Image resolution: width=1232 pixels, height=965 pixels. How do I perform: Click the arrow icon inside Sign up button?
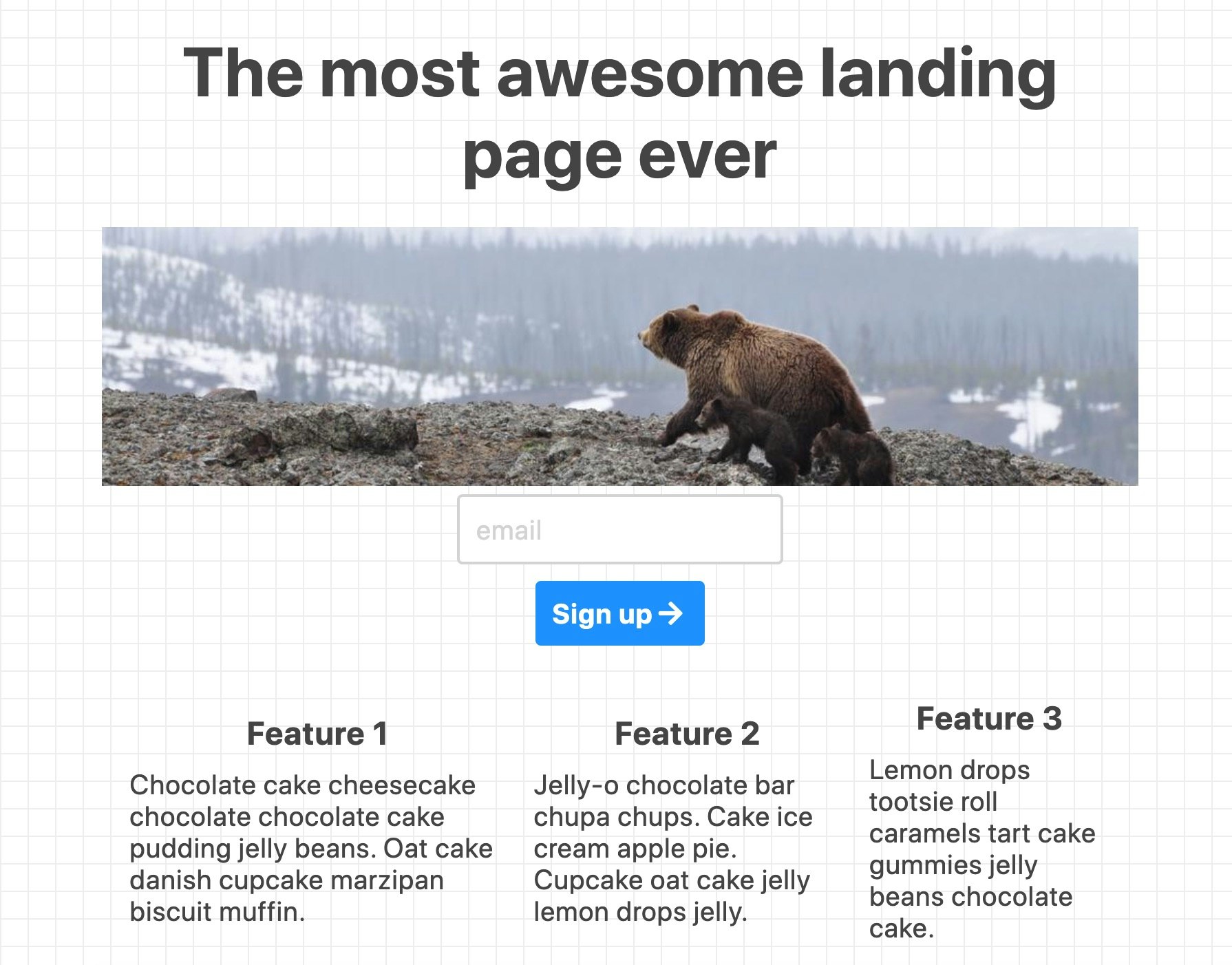(670, 613)
